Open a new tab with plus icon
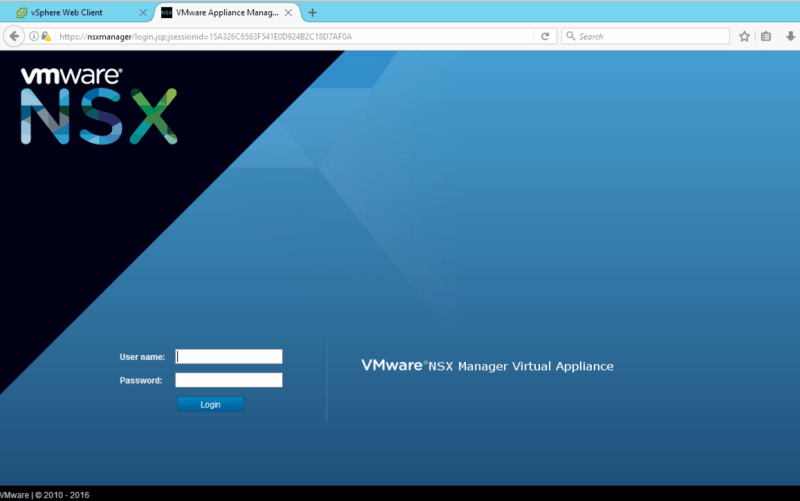 coord(312,13)
